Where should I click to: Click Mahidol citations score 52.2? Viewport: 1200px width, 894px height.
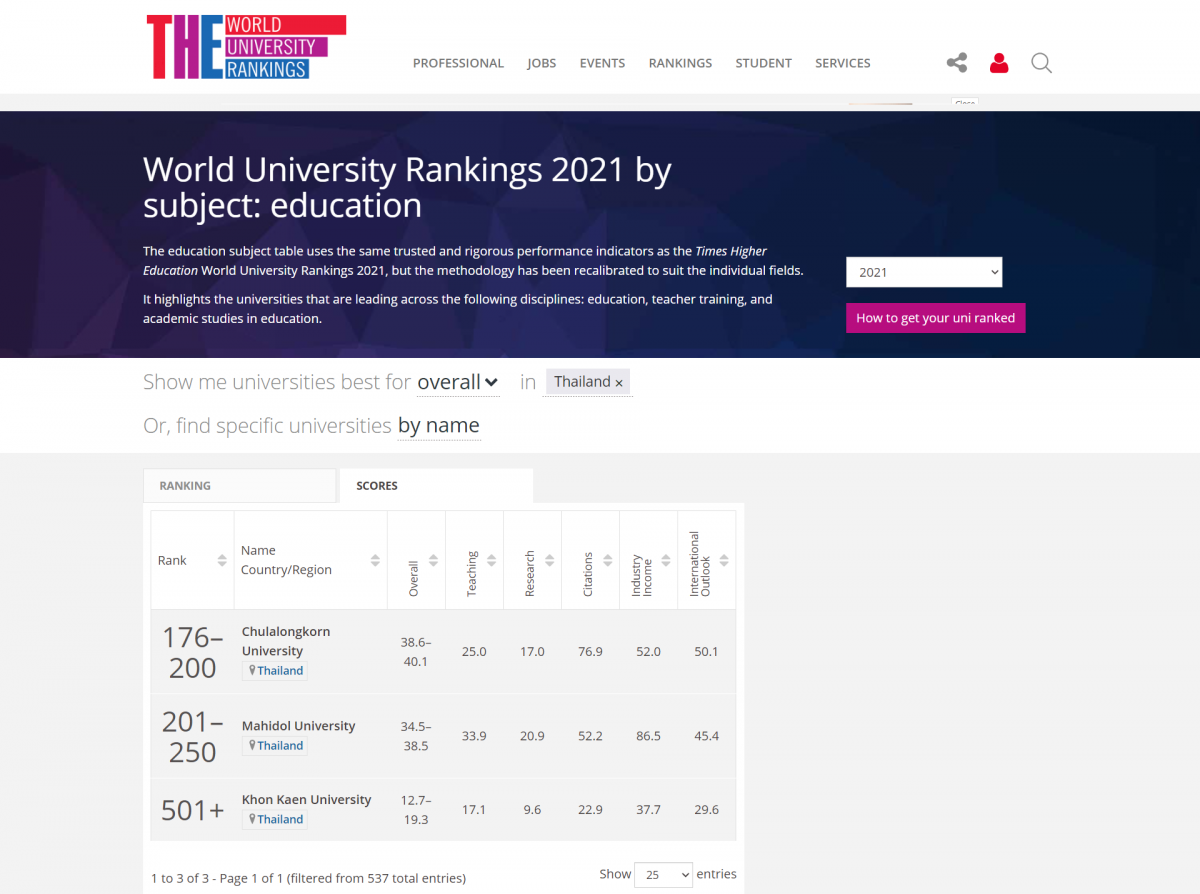[591, 736]
